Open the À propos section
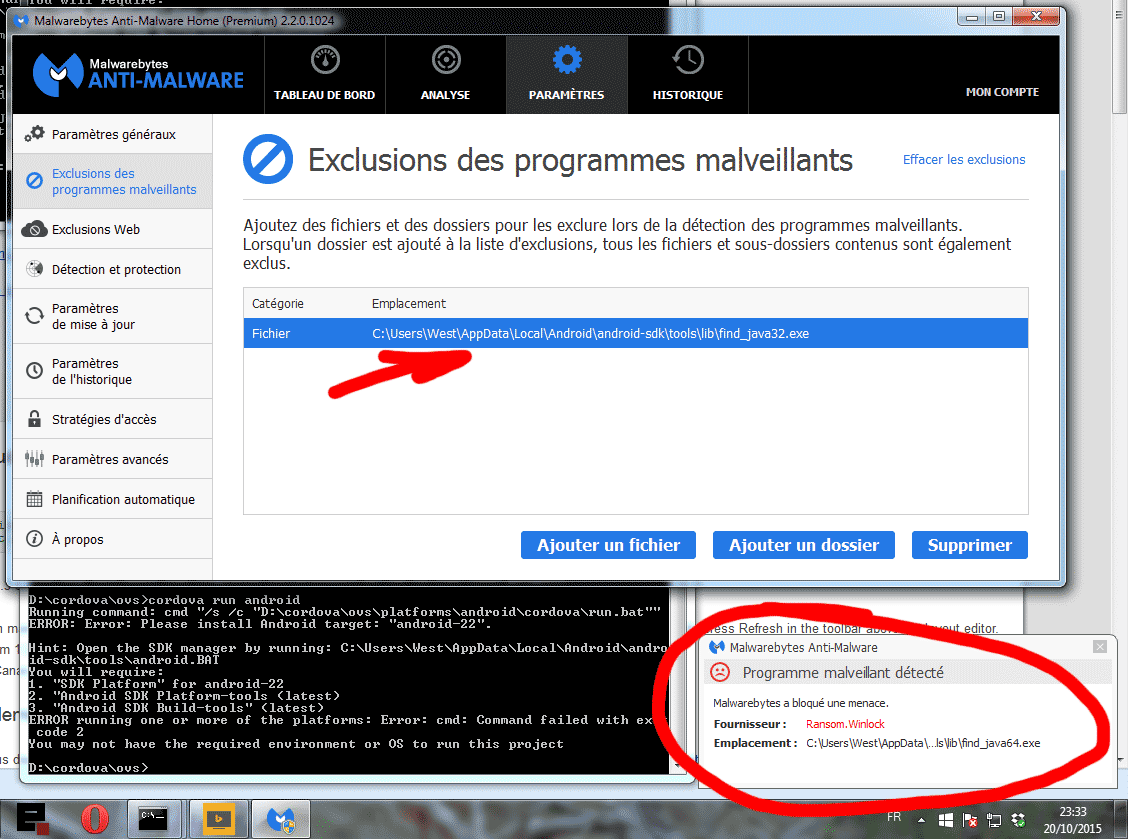 [x=113, y=539]
